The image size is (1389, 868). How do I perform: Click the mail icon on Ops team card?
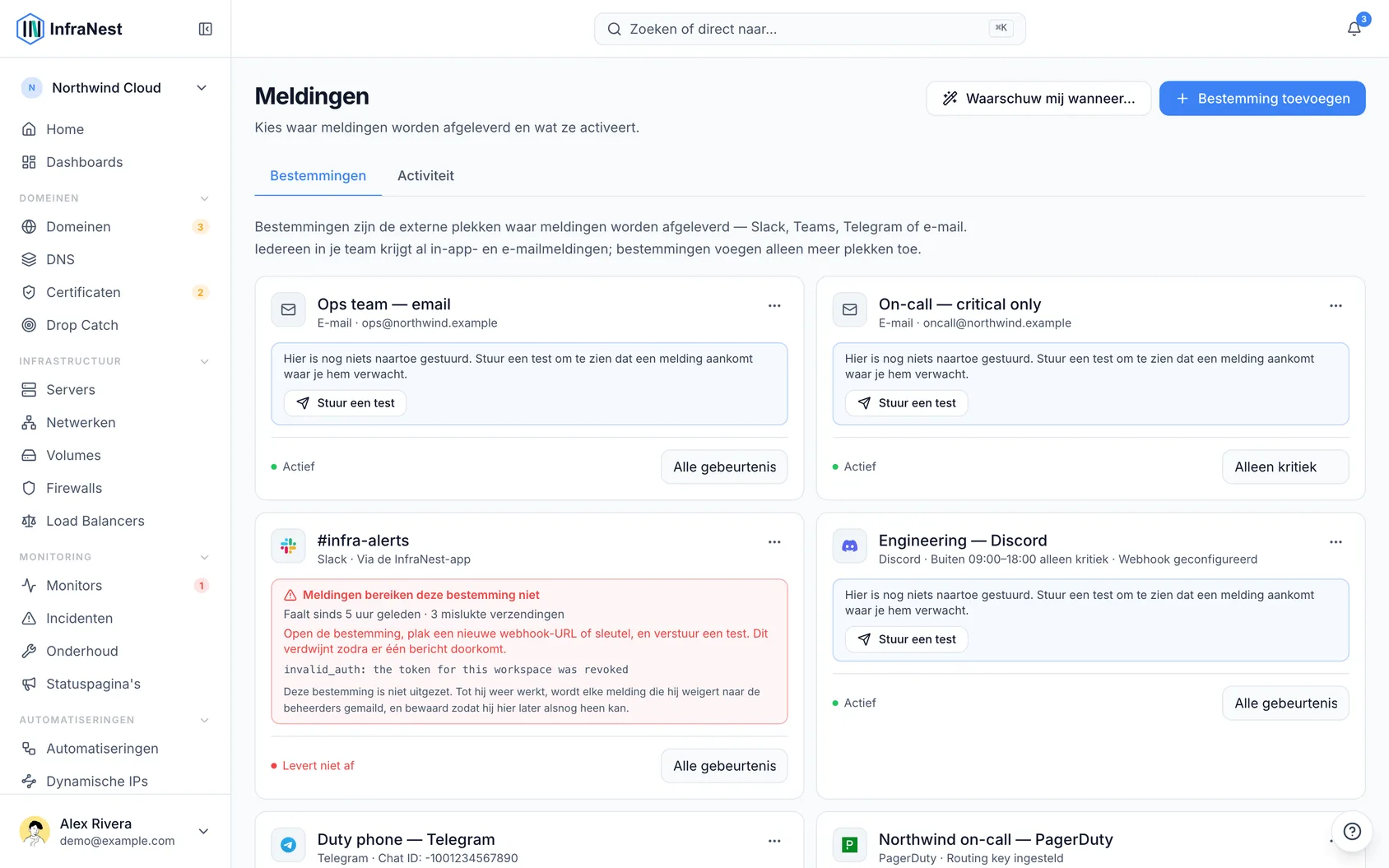tap(288, 310)
